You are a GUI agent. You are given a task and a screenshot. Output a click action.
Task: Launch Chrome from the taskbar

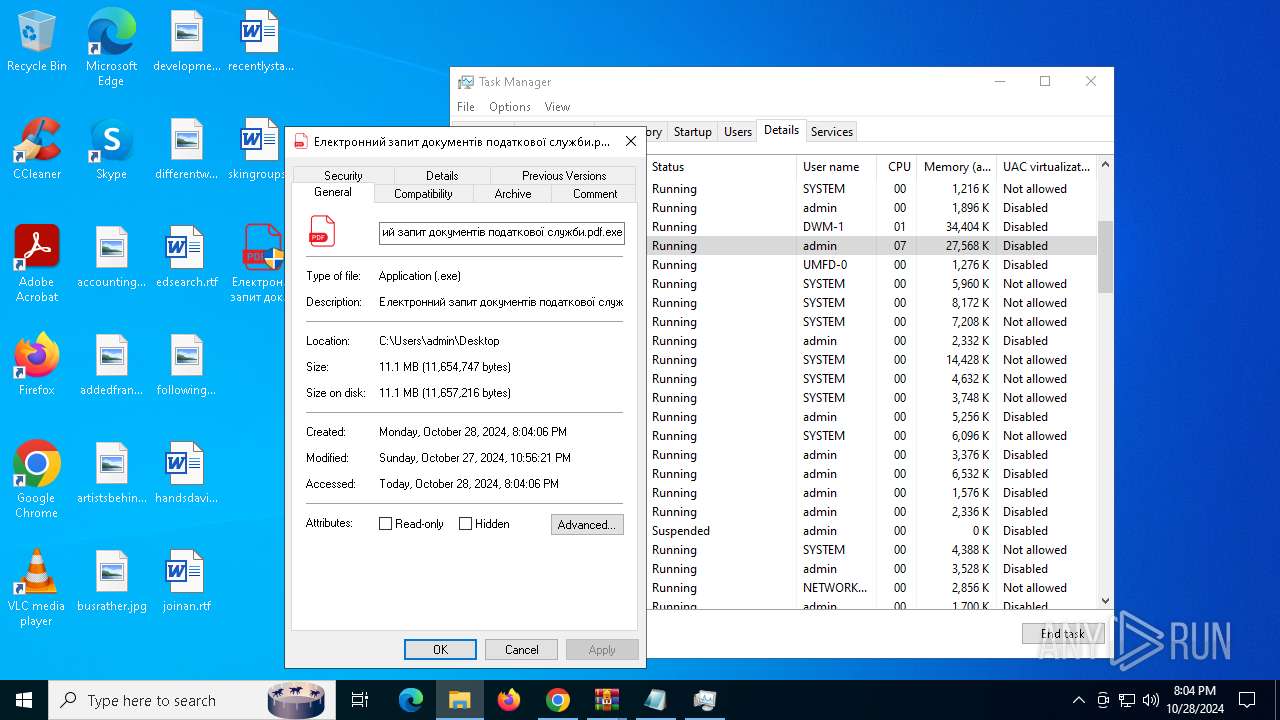tap(558, 700)
